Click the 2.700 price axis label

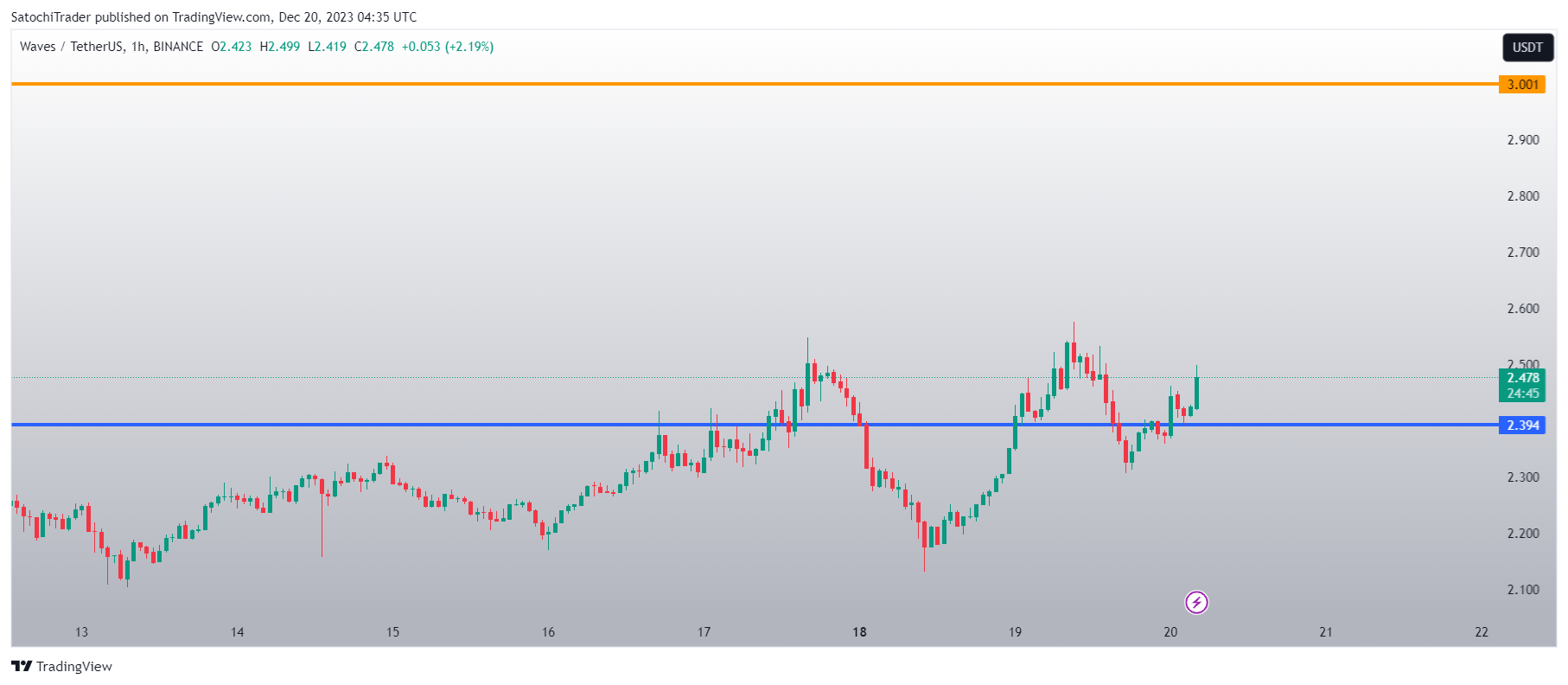tap(1523, 252)
